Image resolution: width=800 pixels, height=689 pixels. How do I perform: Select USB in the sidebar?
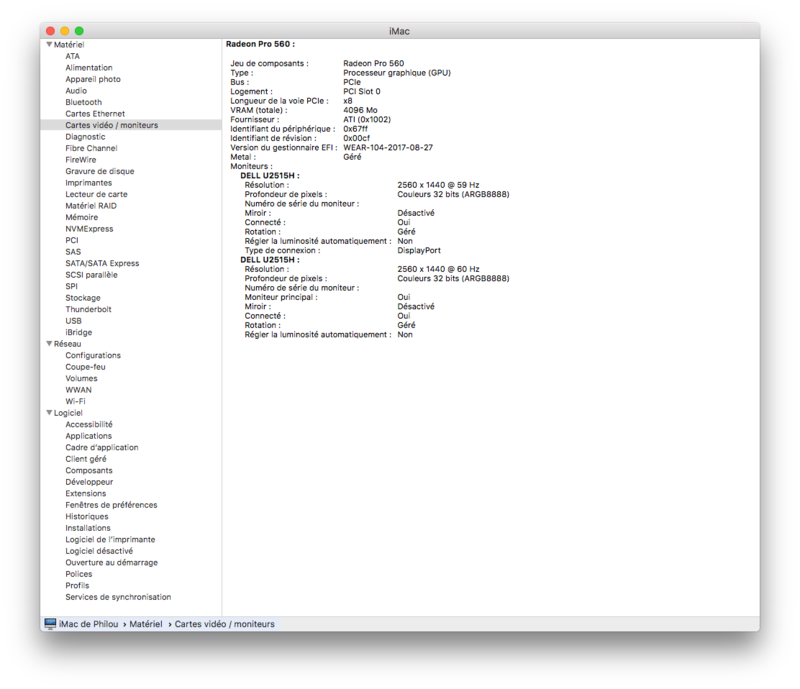coord(73,321)
